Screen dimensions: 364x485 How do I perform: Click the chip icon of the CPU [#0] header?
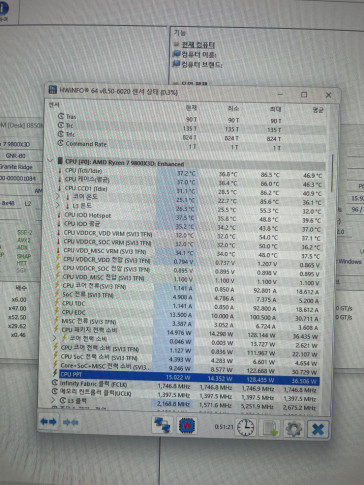[x=60, y=161]
